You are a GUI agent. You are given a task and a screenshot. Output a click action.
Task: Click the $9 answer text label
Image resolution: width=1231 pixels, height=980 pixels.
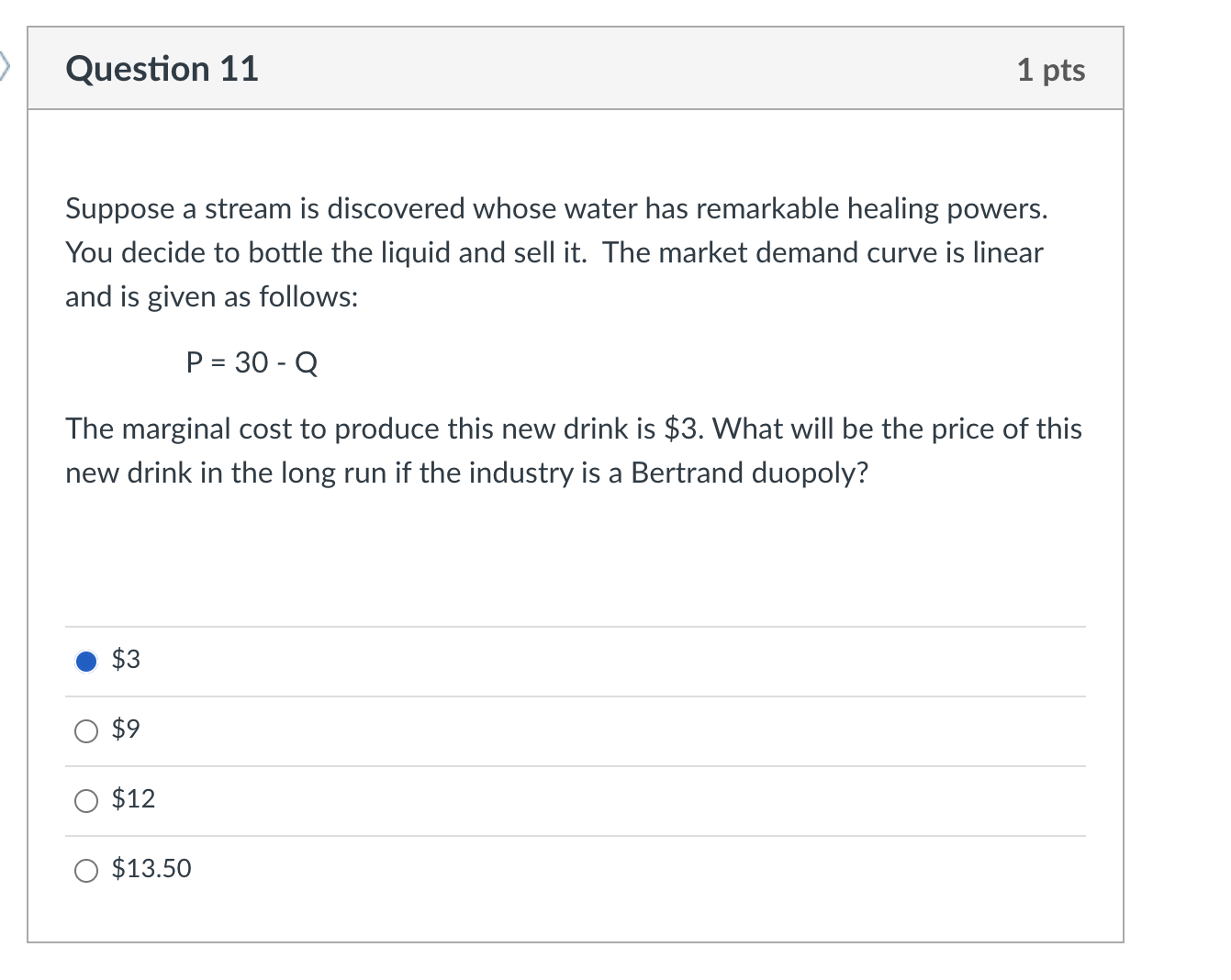pyautogui.click(x=126, y=730)
